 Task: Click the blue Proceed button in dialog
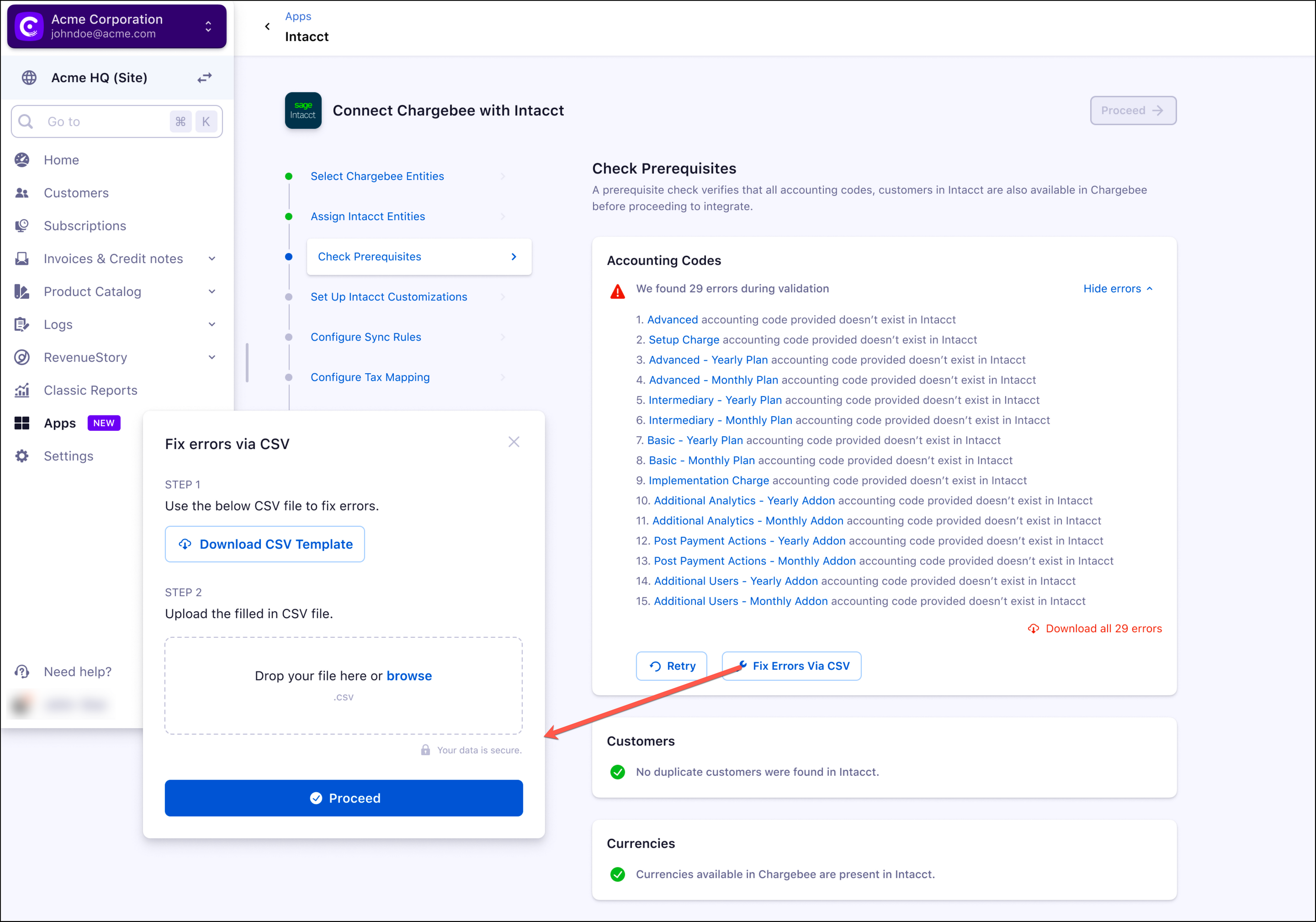[x=343, y=798]
